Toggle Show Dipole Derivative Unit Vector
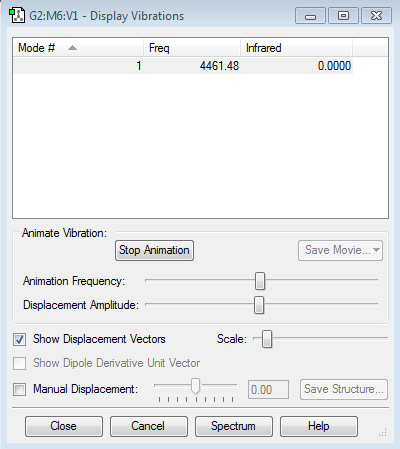Viewport: 400px width, 449px height. 19,363
